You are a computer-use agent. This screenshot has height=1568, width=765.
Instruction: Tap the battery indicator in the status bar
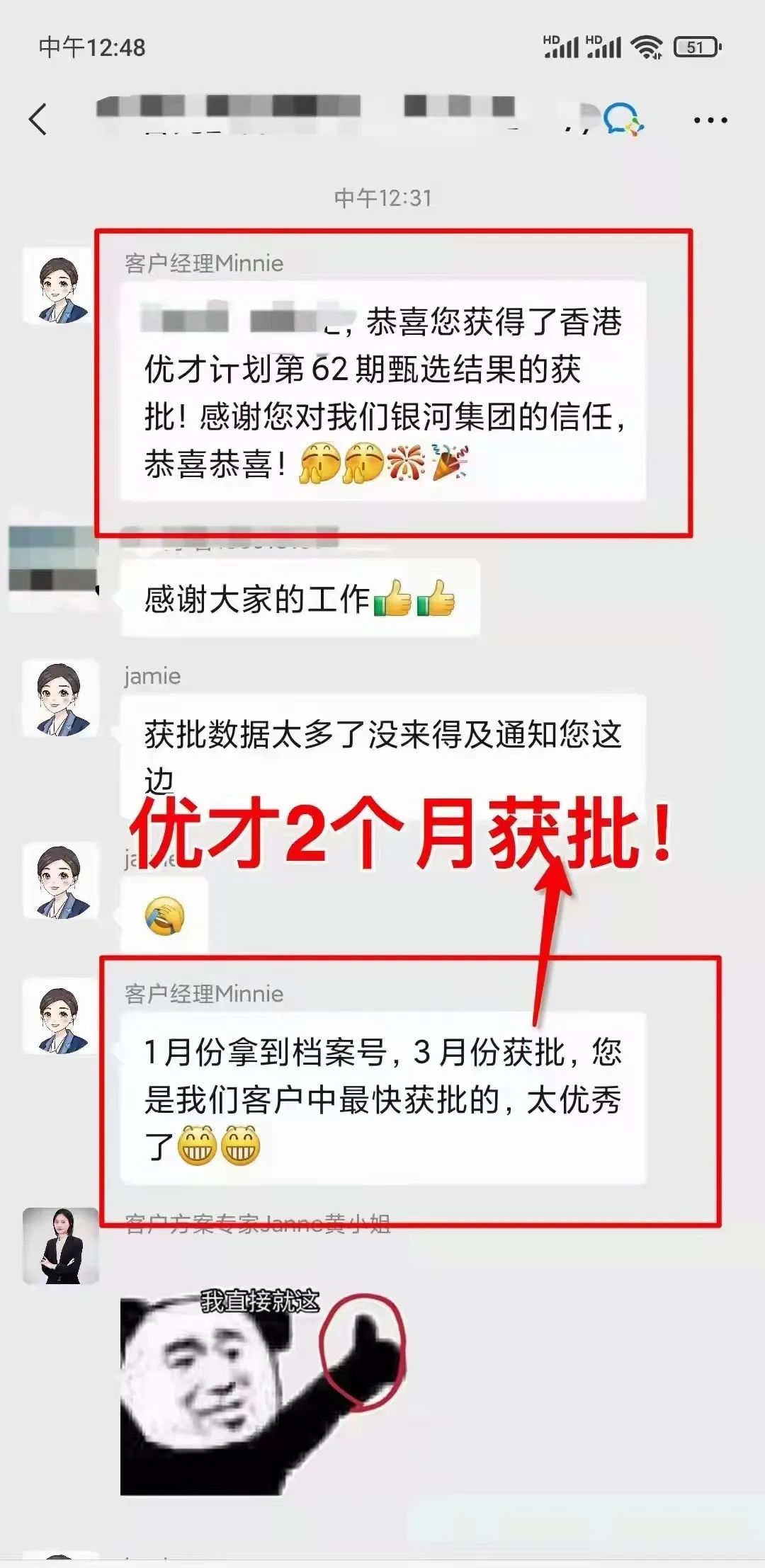click(x=698, y=47)
